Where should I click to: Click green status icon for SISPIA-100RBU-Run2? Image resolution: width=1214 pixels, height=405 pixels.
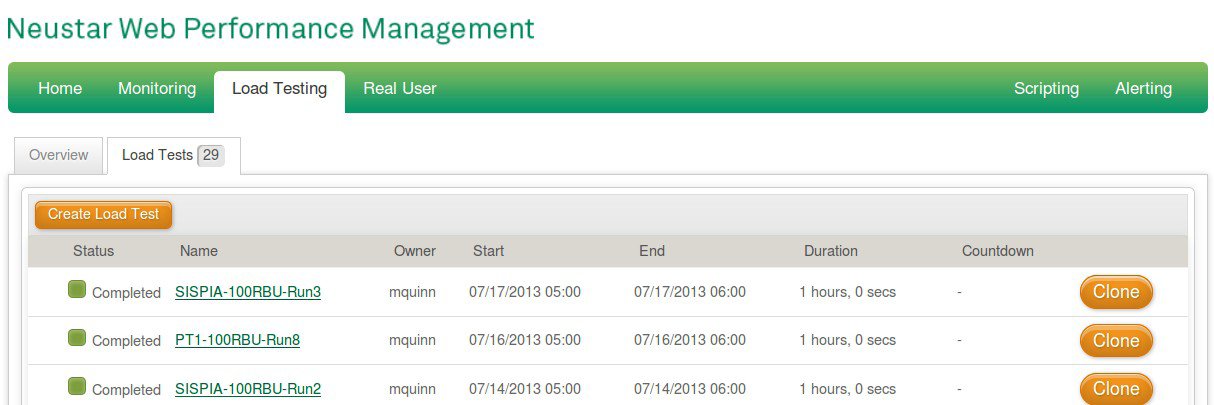(77, 386)
